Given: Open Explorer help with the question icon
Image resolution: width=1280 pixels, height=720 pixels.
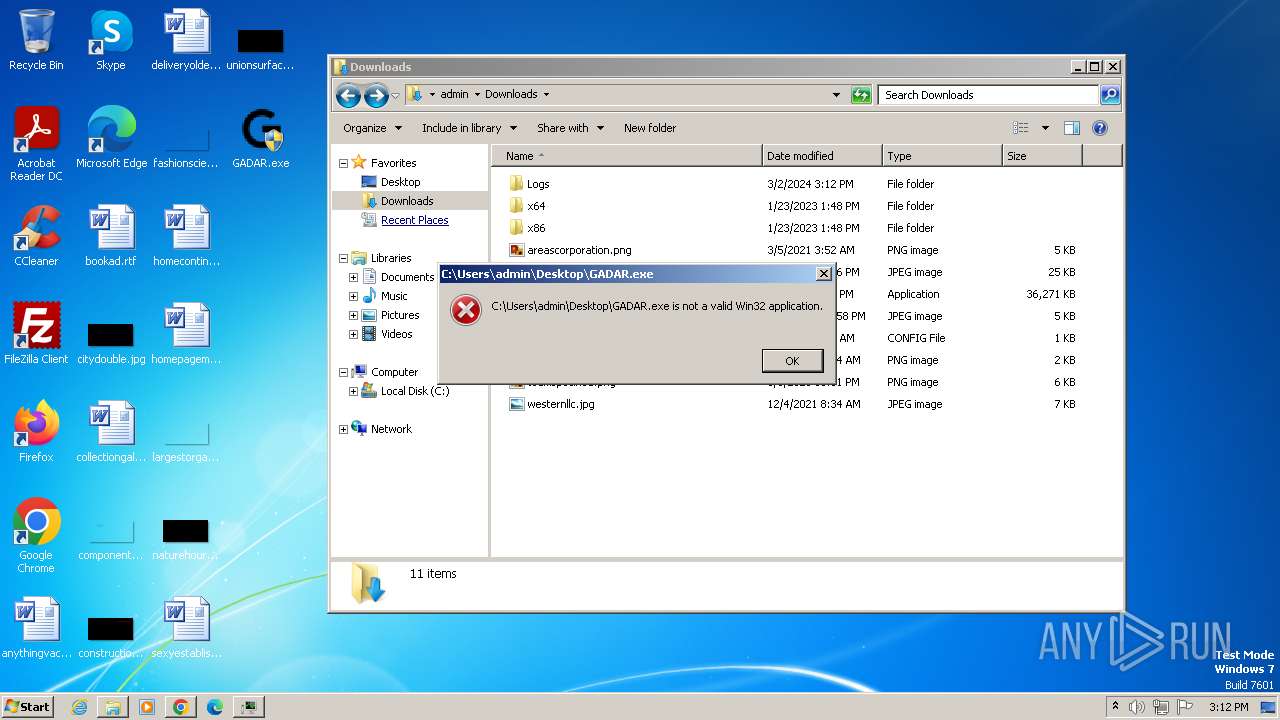Looking at the screenshot, I should pos(1100,128).
